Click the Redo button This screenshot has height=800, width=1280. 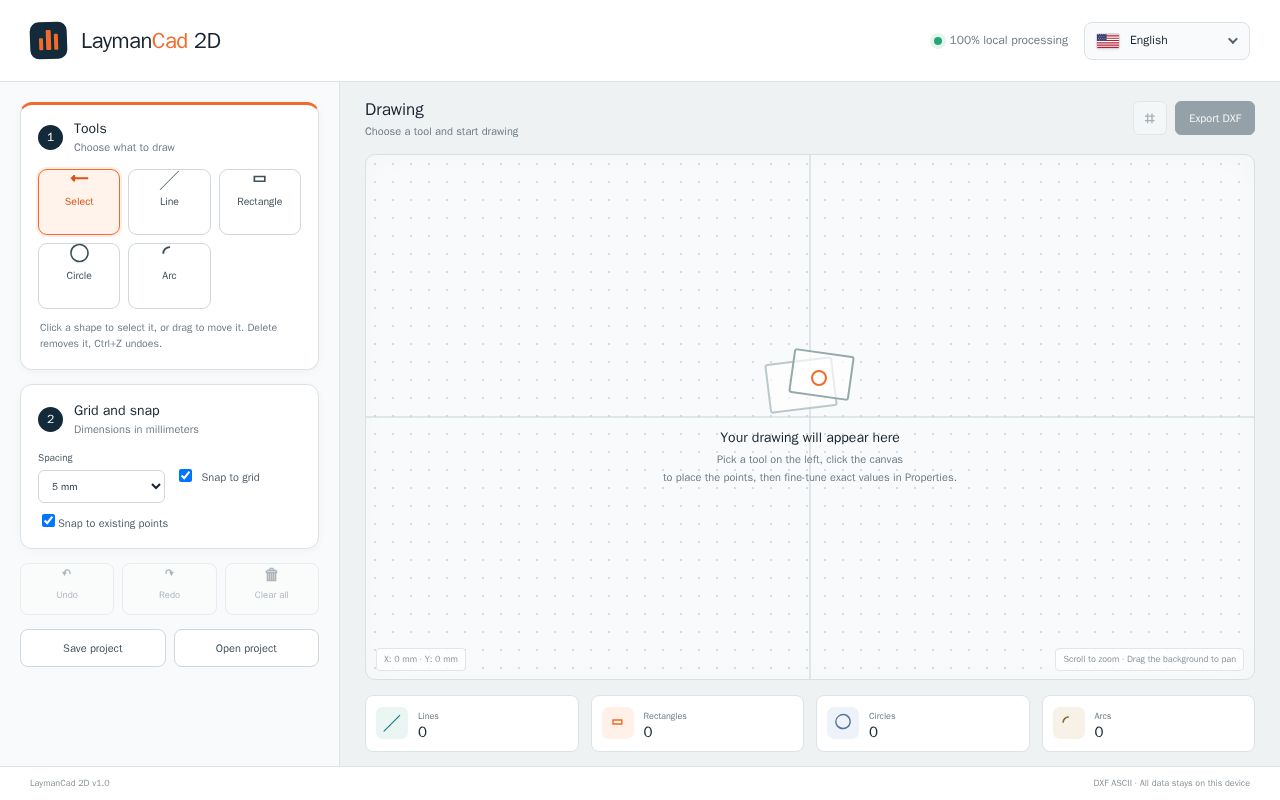pyautogui.click(x=169, y=589)
